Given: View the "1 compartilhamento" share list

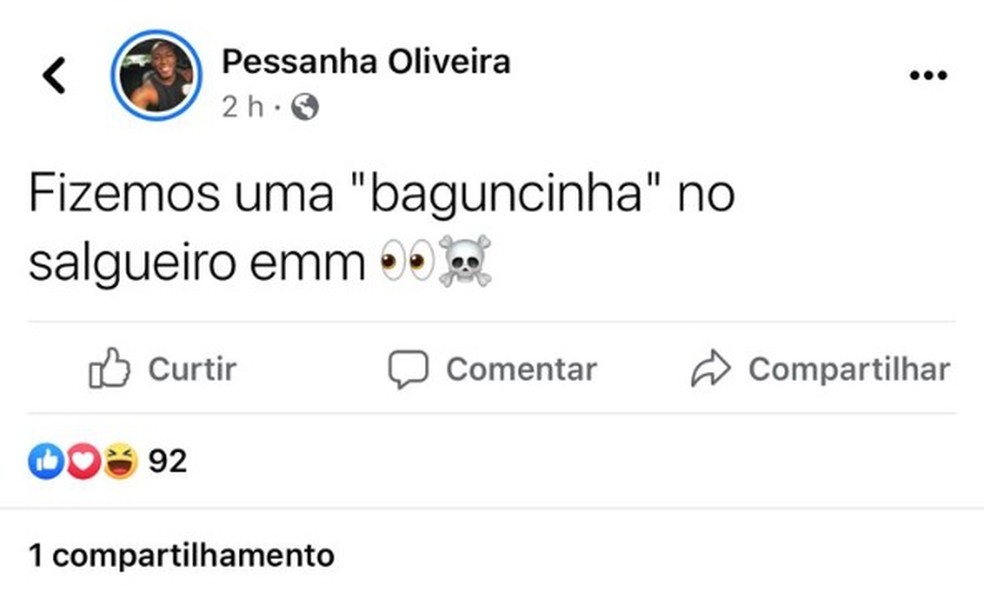Looking at the screenshot, I should (x=181, y=555).
